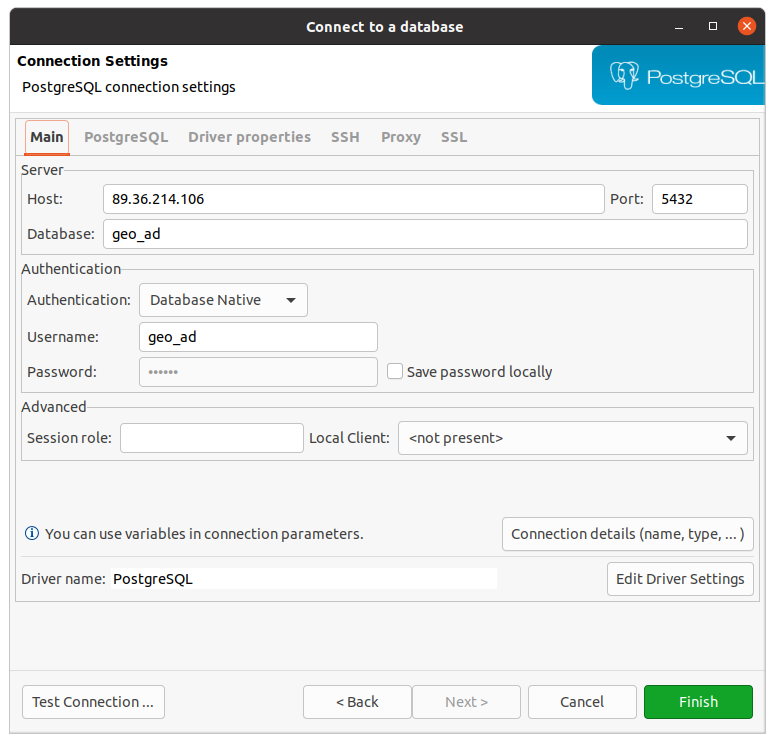775x743 pixels.
Task: Expand the Local Client dropdown
Action: (x=572, y=438)
